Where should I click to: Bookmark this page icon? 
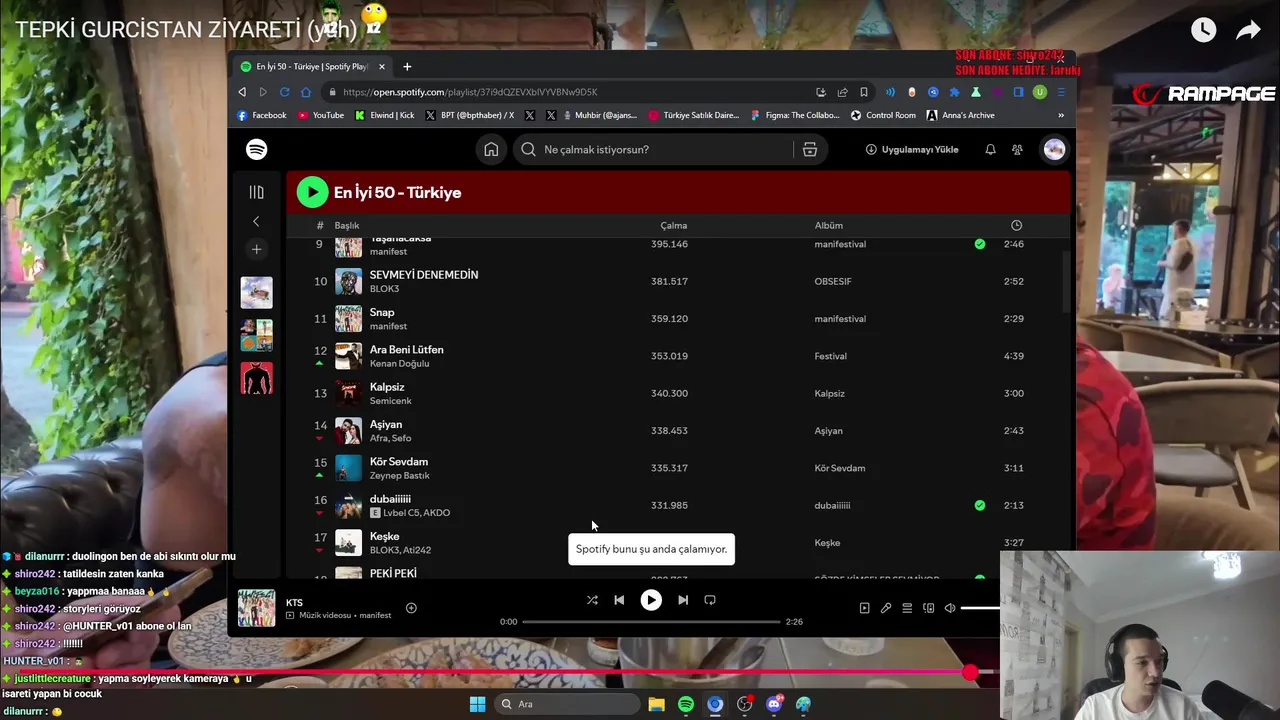[864, 92]
